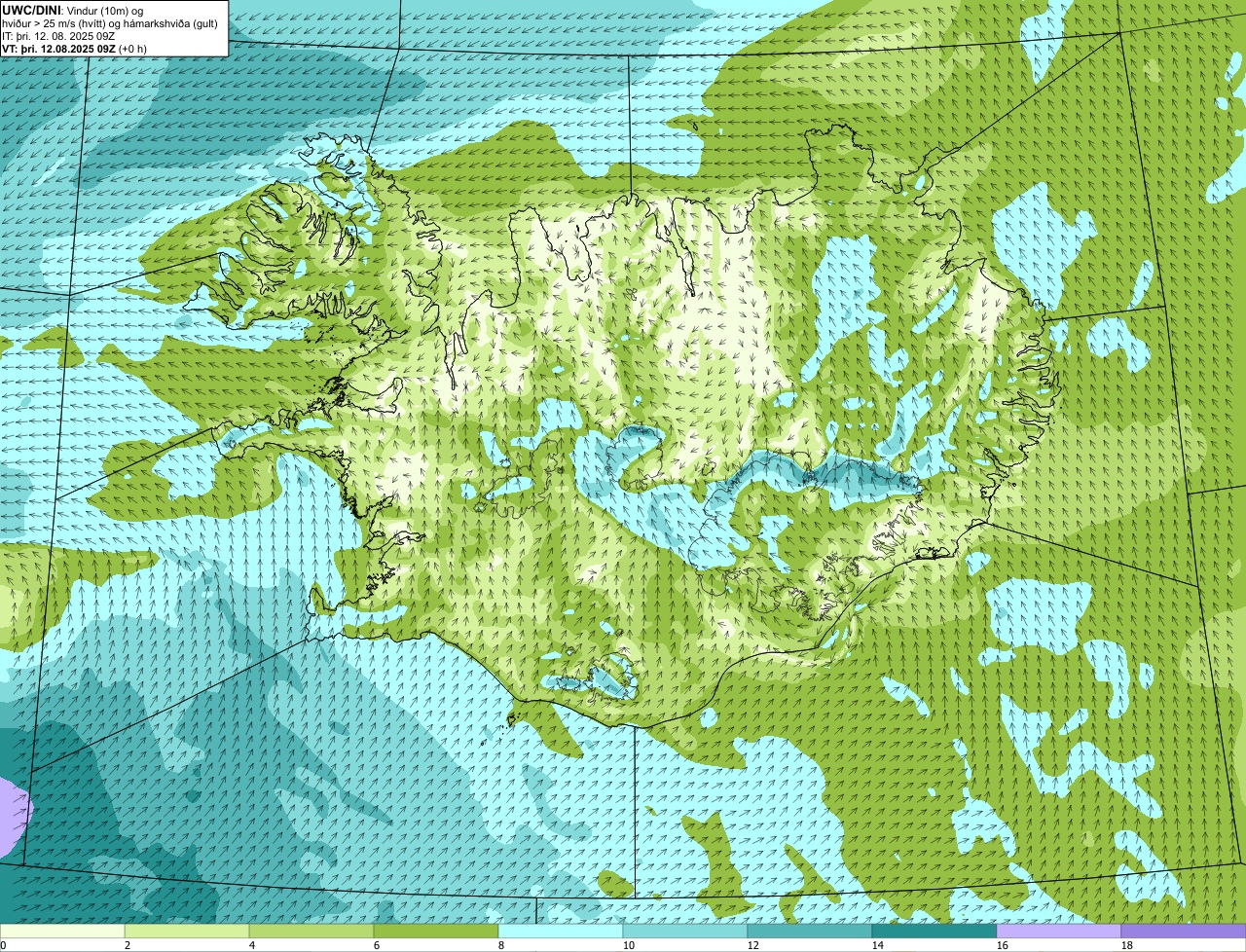Click the legend tick label '12'

(753, 945)
